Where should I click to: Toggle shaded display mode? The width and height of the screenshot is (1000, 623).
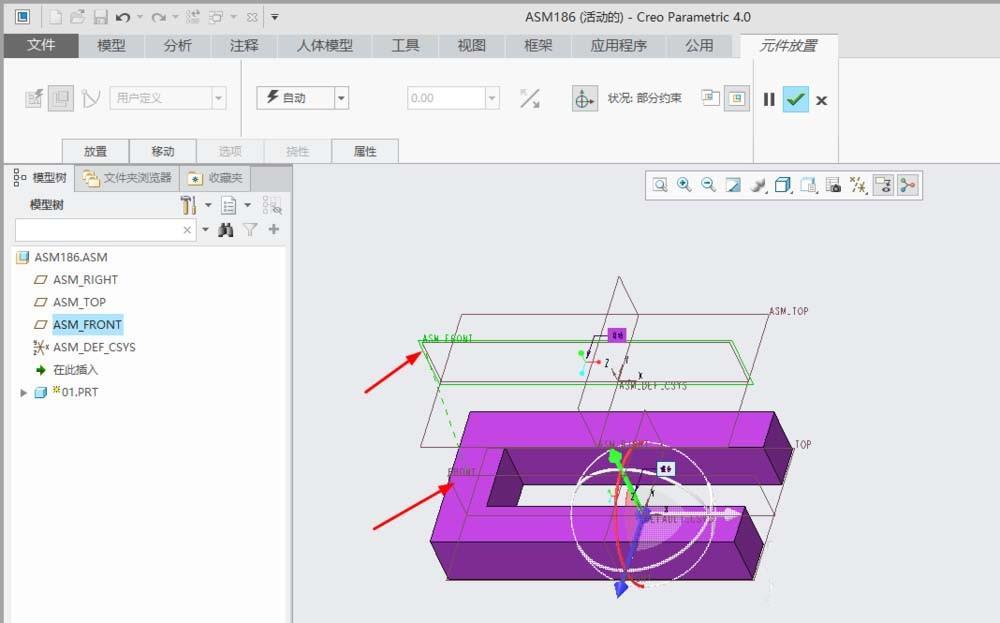(759, 184)
